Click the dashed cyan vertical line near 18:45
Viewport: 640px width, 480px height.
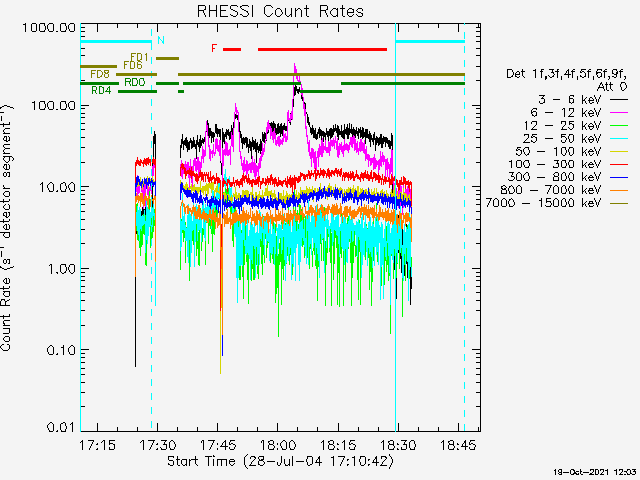pyautogui.click(x=464, y=227)
